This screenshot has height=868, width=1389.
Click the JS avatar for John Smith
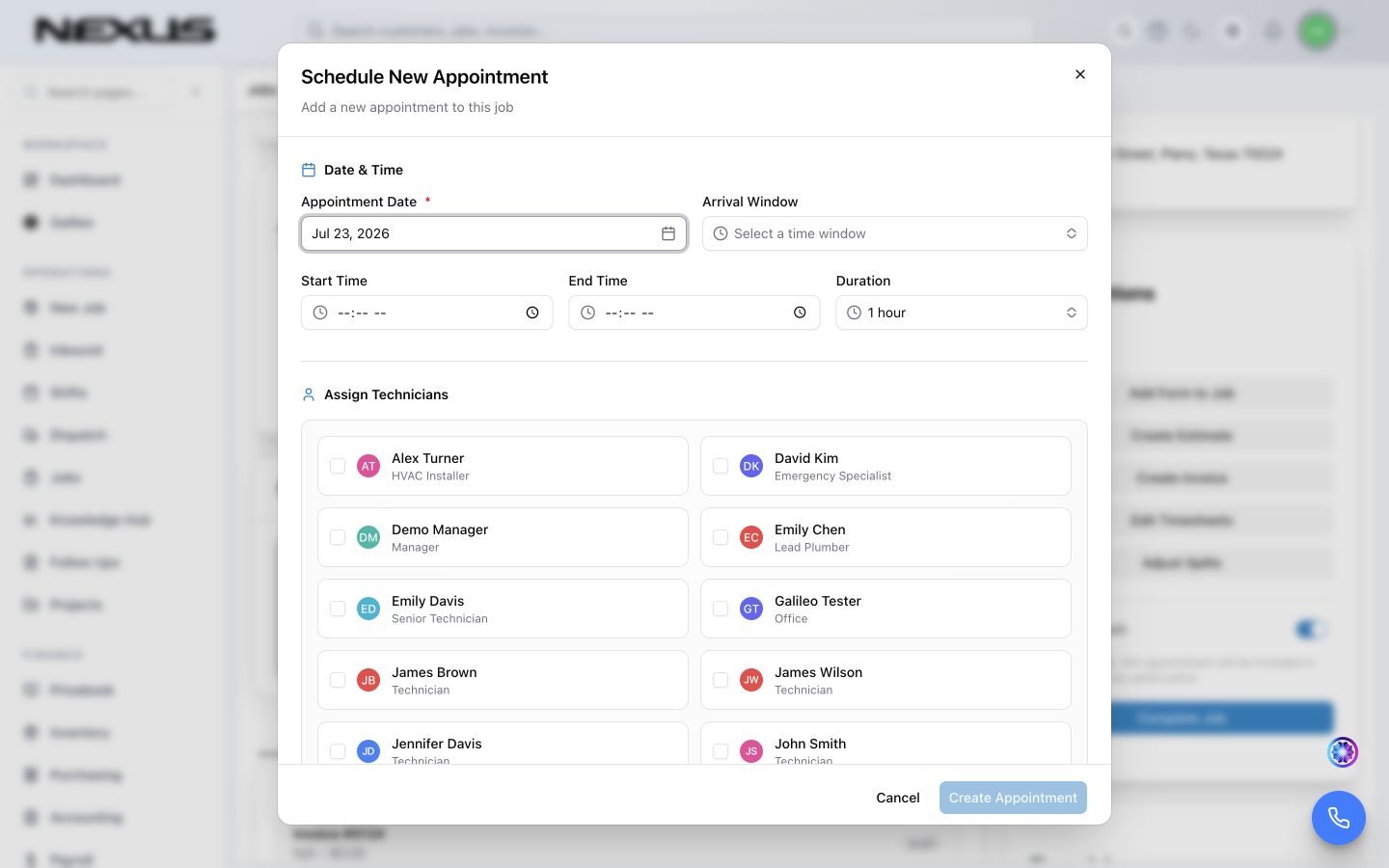751,751
